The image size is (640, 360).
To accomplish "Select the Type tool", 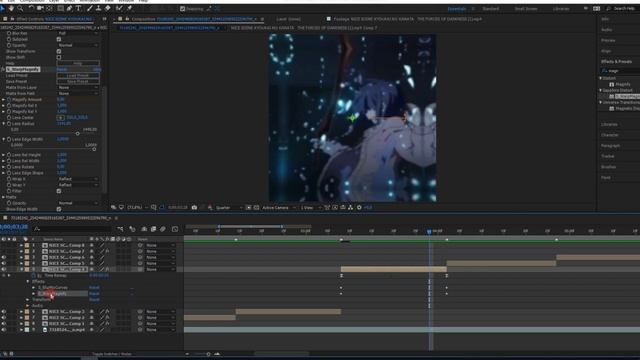I will (78, 8).
